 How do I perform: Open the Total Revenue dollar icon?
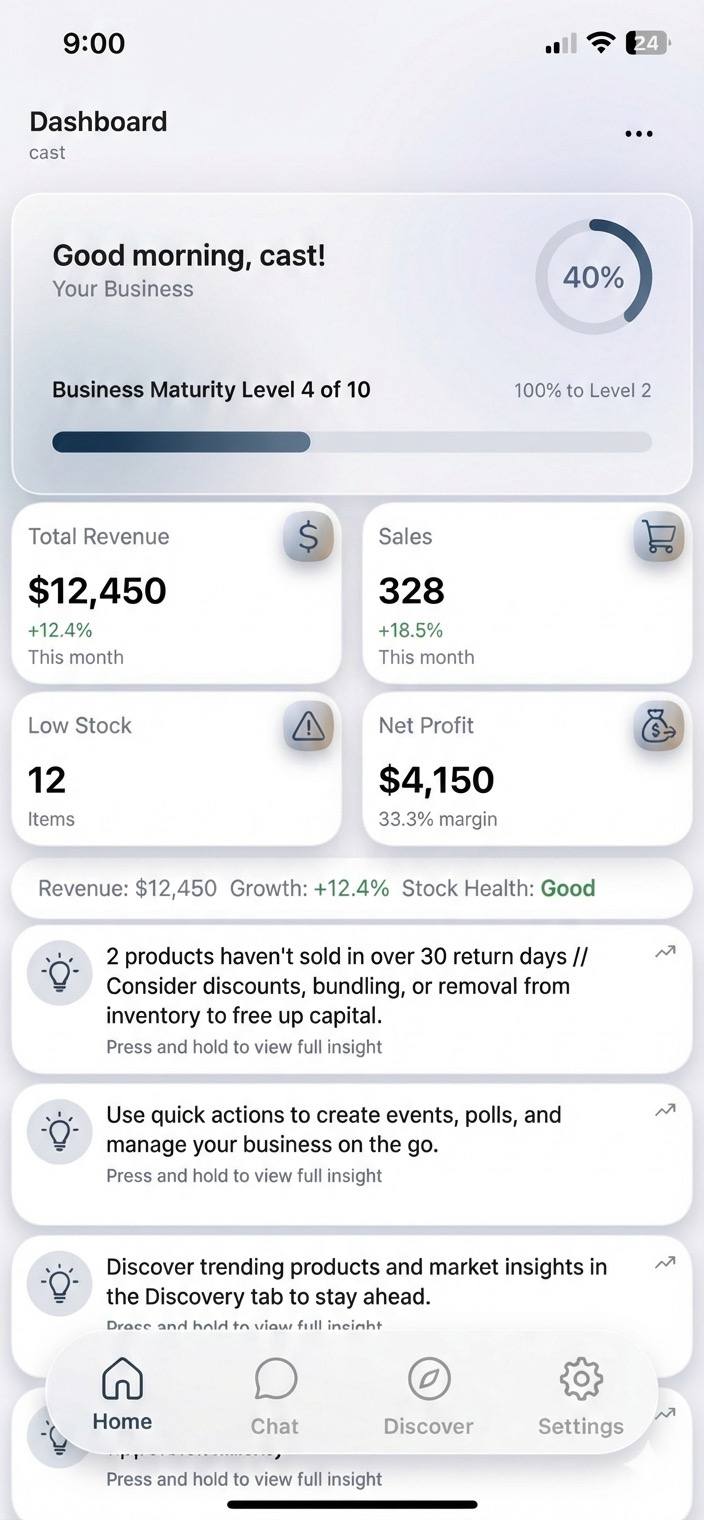click(308, 537)
